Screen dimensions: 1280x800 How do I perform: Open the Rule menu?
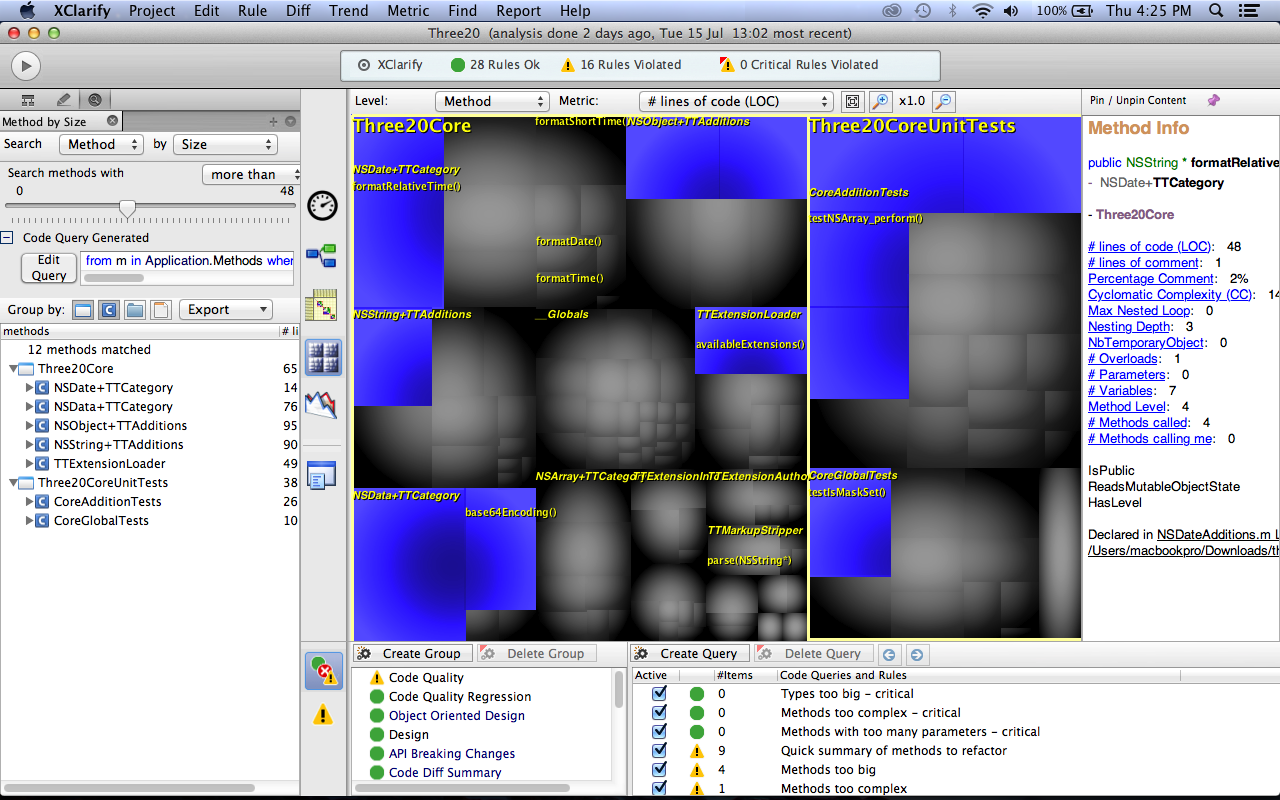(252, 11)
